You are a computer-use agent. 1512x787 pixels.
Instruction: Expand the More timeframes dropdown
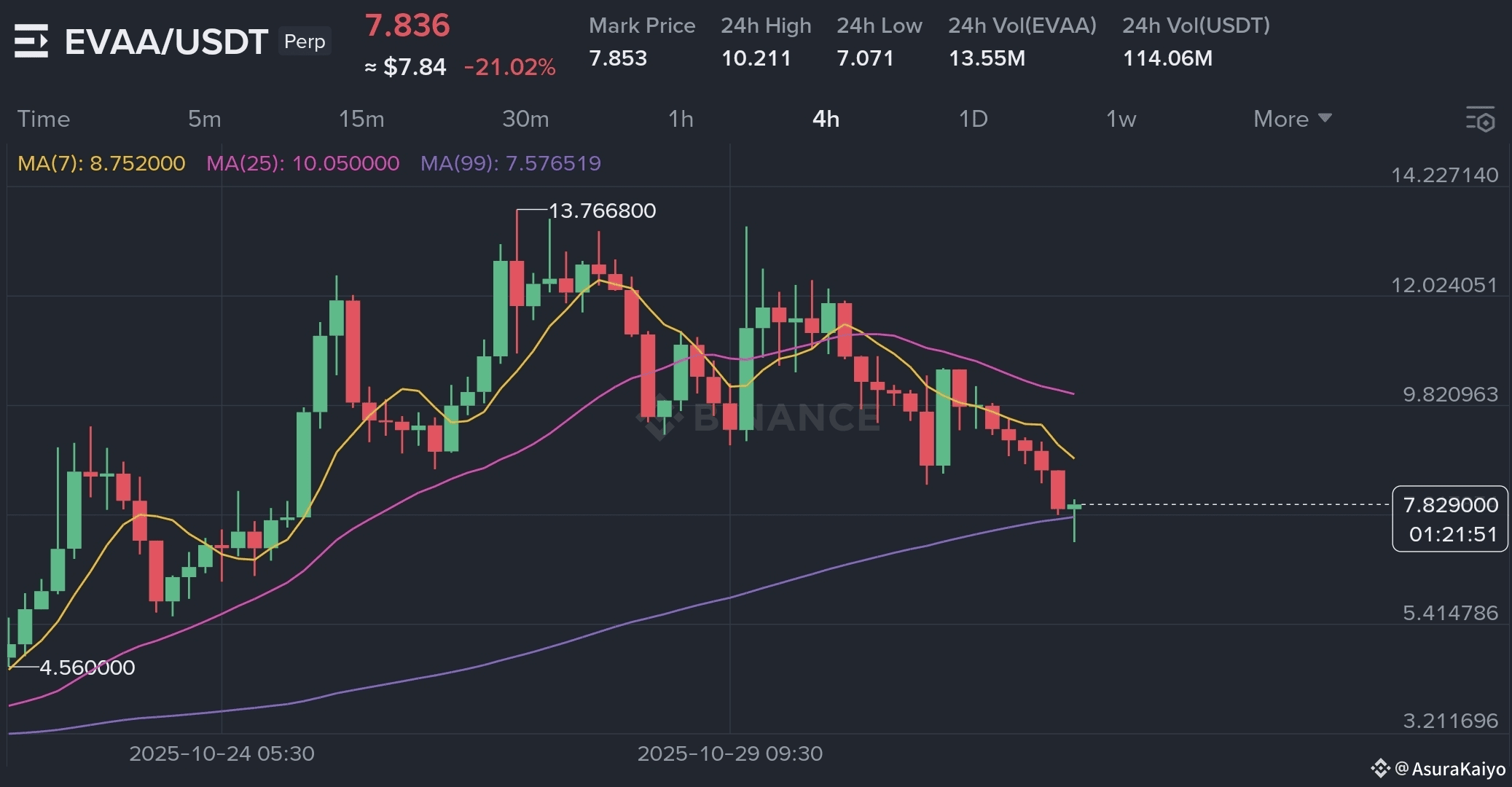point(1292,119)
